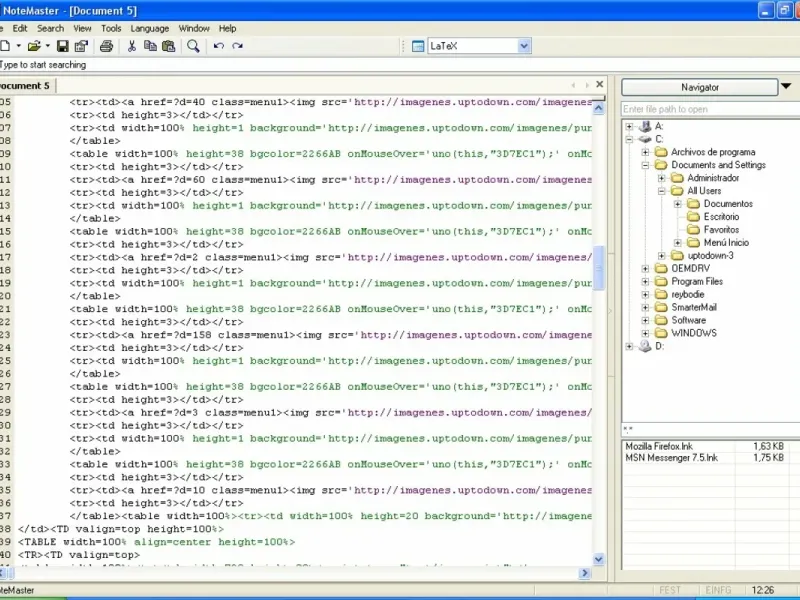800x600 pixels.
Task: Open the LaTeX language dropdown
Action: [524, 46]
